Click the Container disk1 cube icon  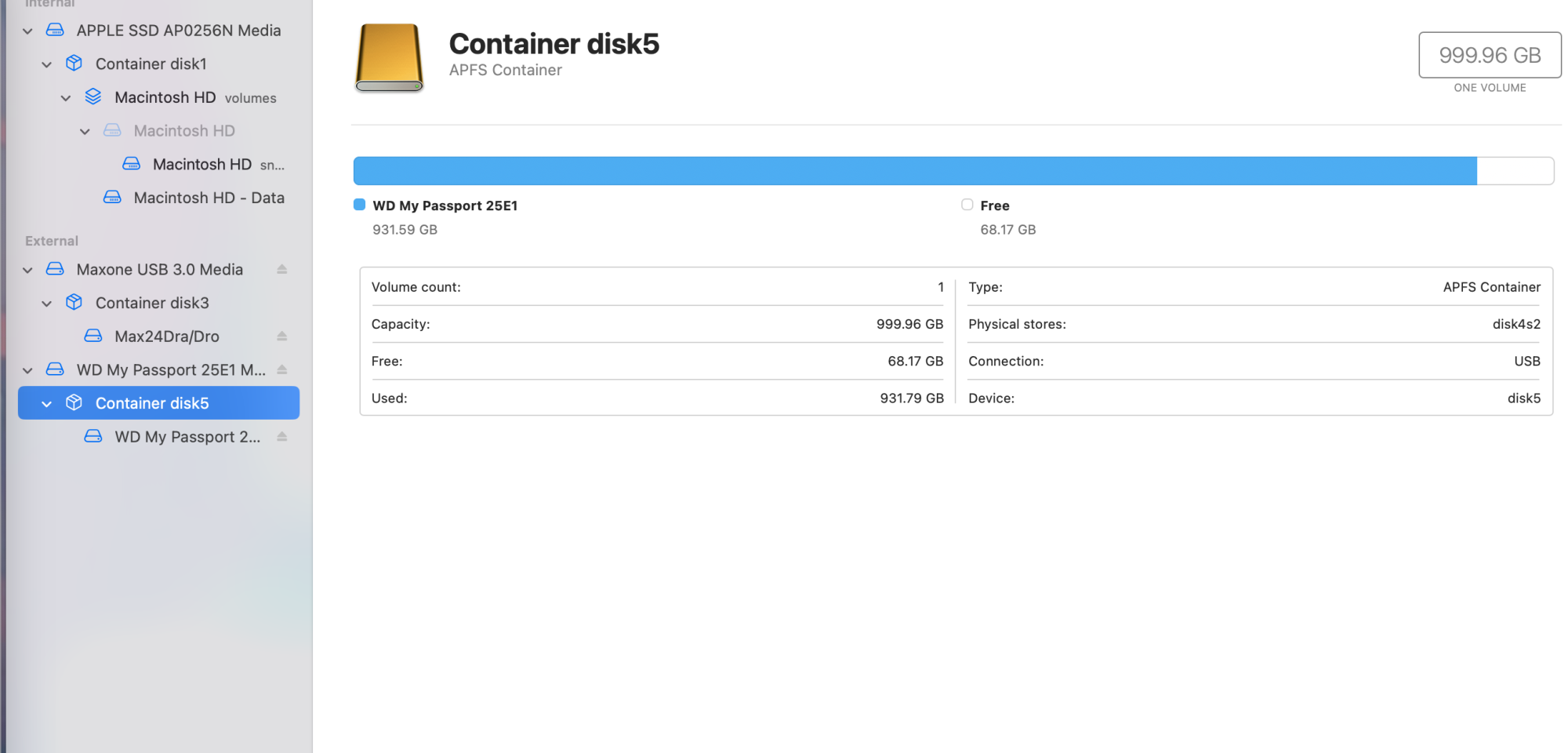74,64
